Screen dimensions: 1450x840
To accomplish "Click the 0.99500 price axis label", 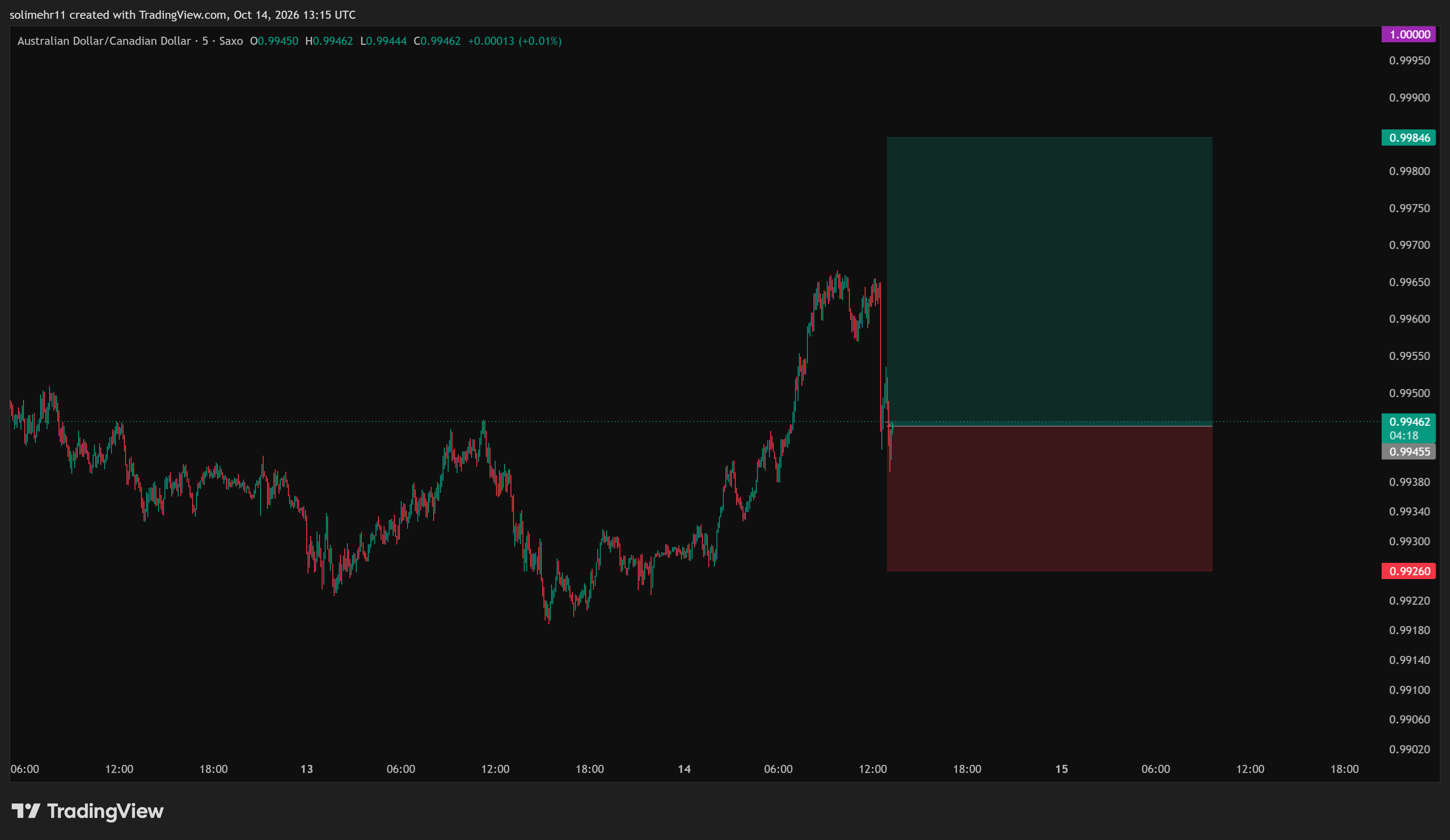I will (1409, 394).
